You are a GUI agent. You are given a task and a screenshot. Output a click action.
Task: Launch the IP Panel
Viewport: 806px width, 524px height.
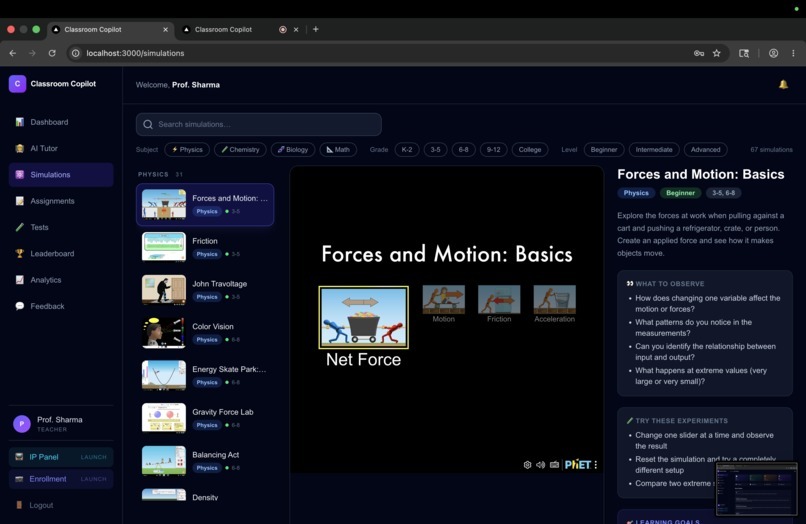(61, 457)
